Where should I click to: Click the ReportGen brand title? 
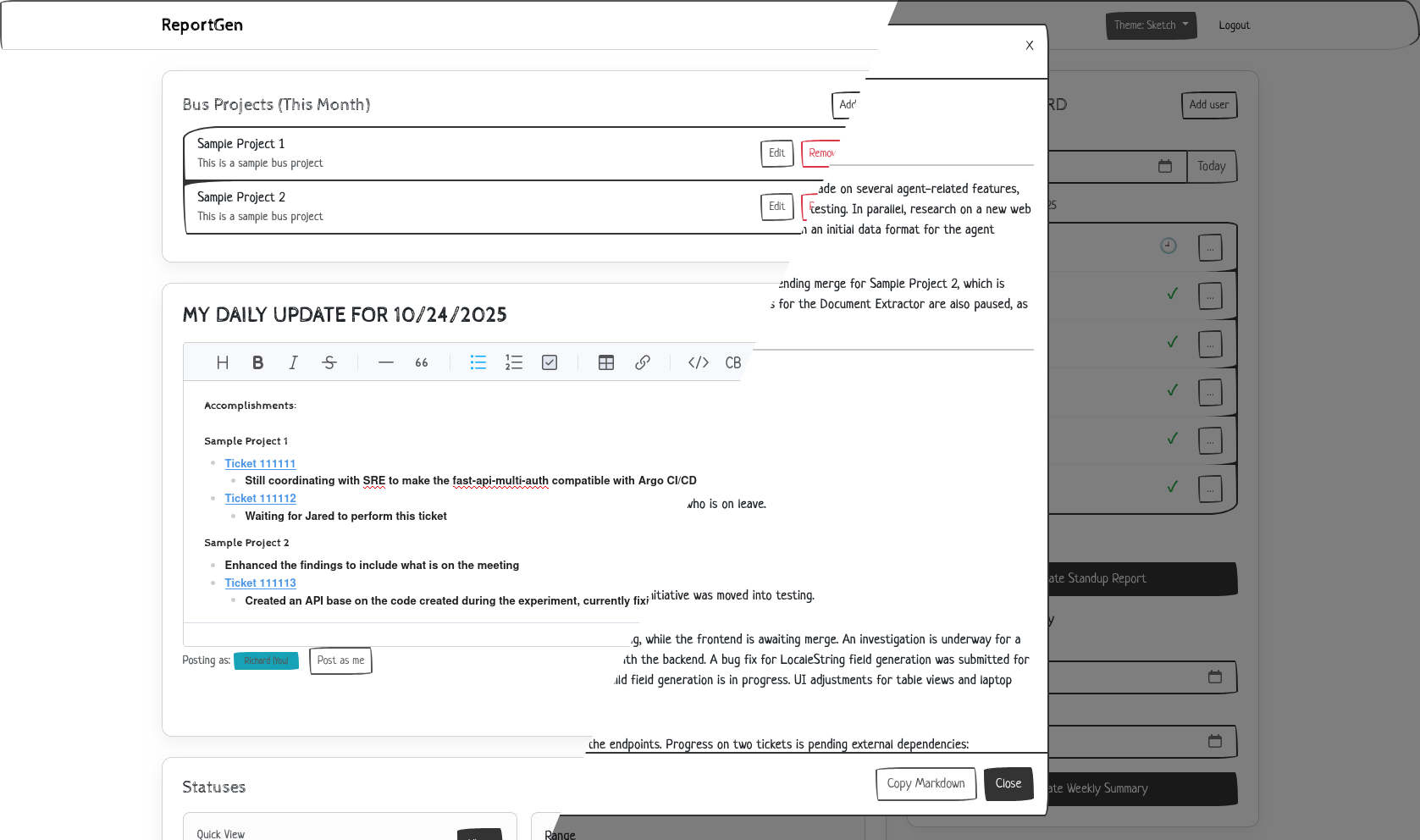[x=202, y=25]
